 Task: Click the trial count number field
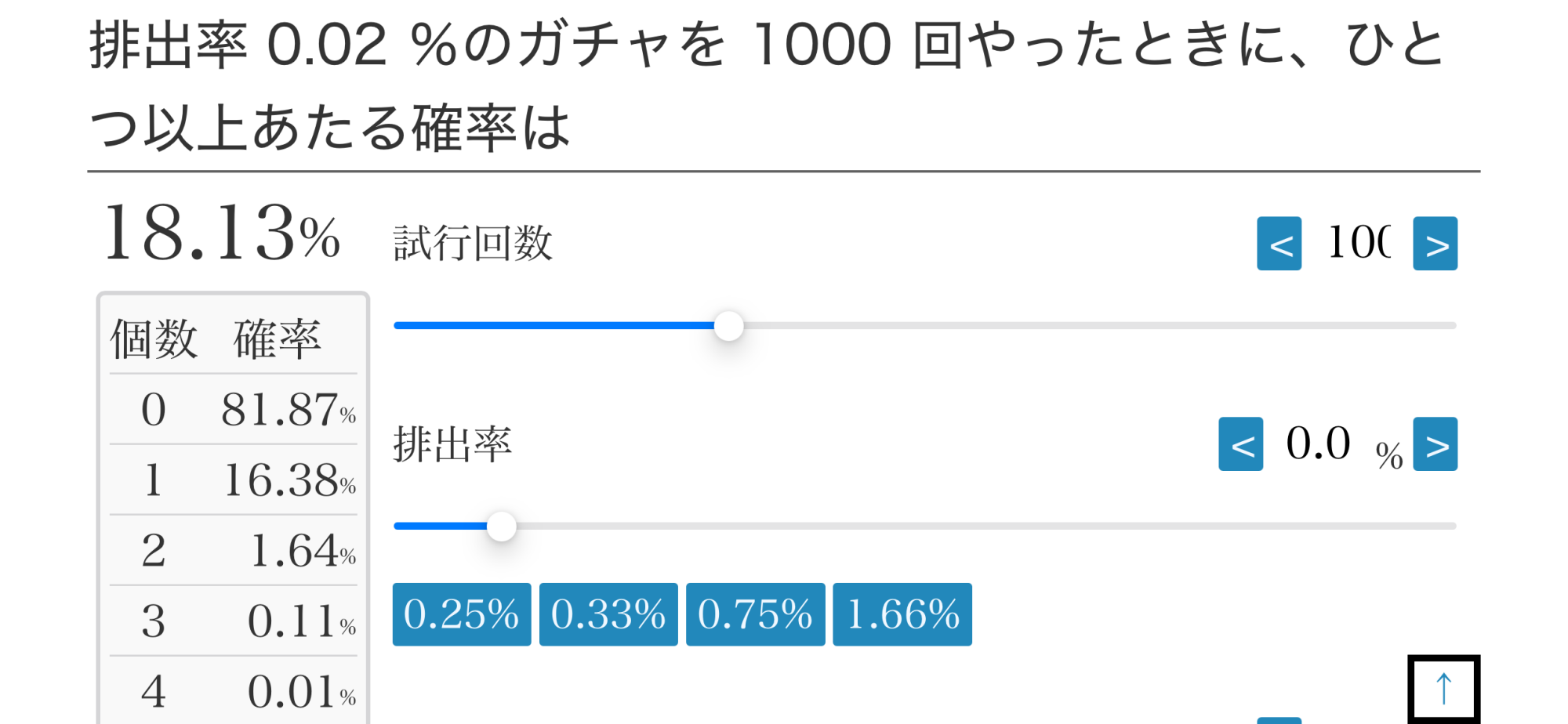pos(1358,242)
